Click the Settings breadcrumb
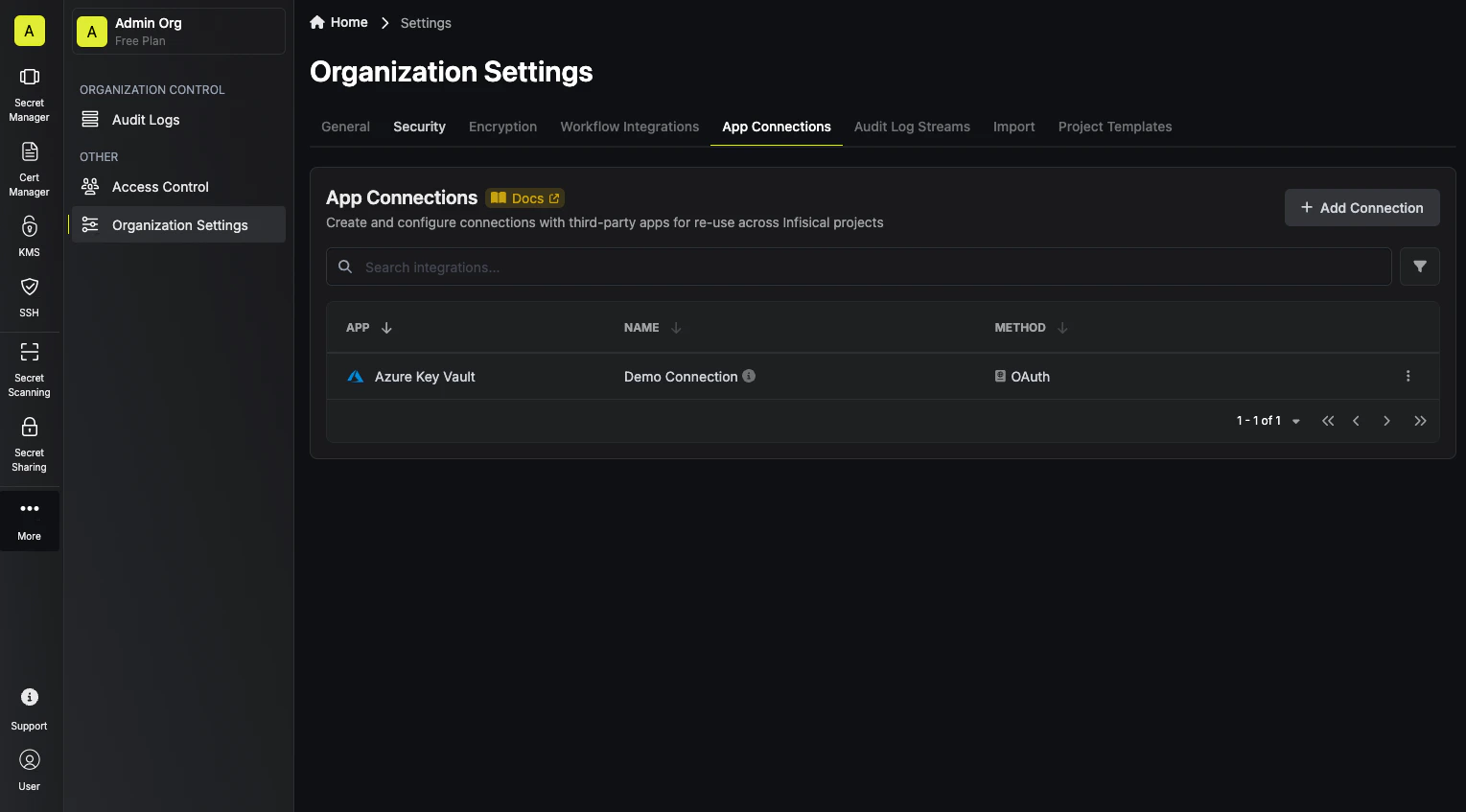 pos(426,23)
